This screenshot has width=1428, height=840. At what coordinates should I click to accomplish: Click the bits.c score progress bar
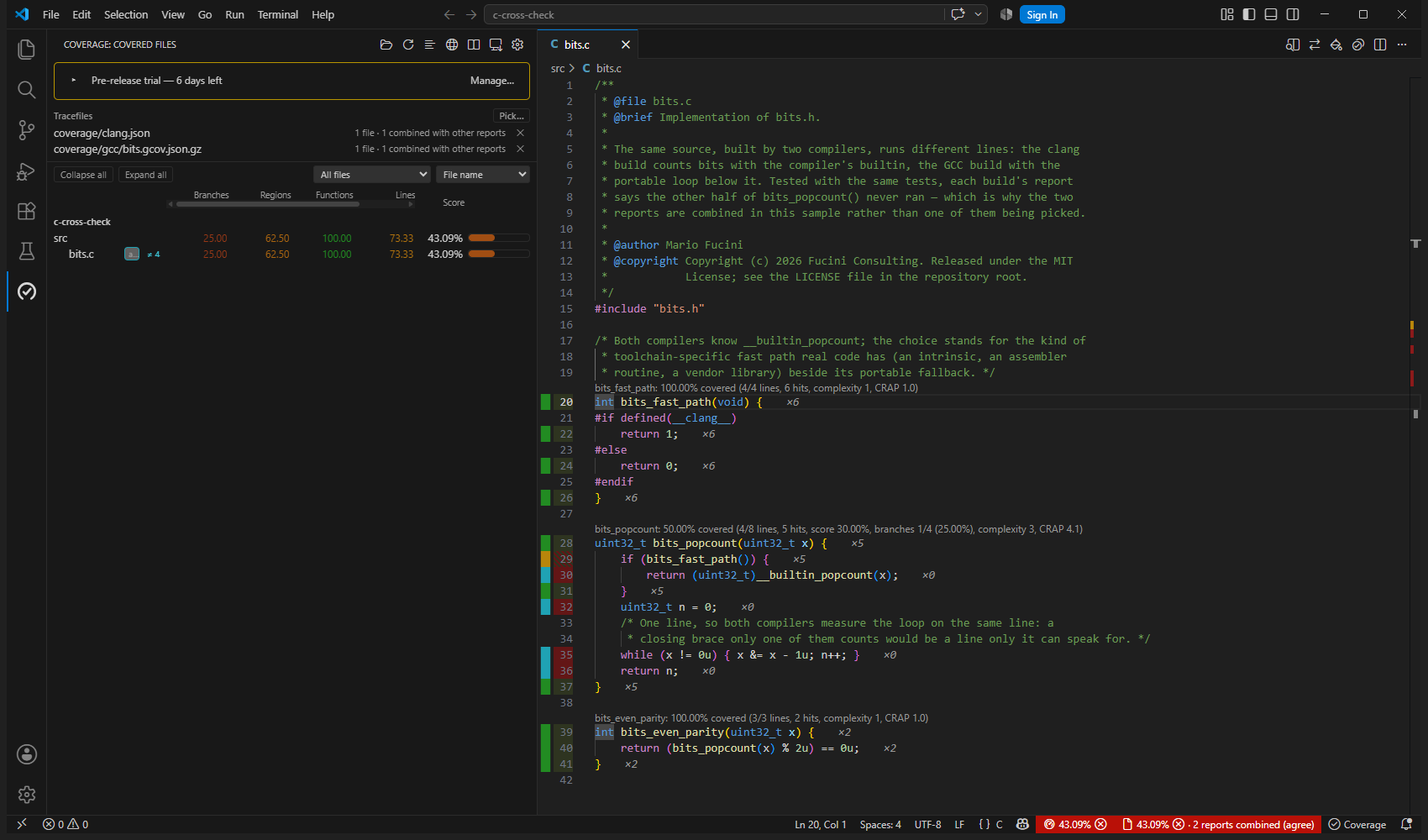[x=499, y=254]
